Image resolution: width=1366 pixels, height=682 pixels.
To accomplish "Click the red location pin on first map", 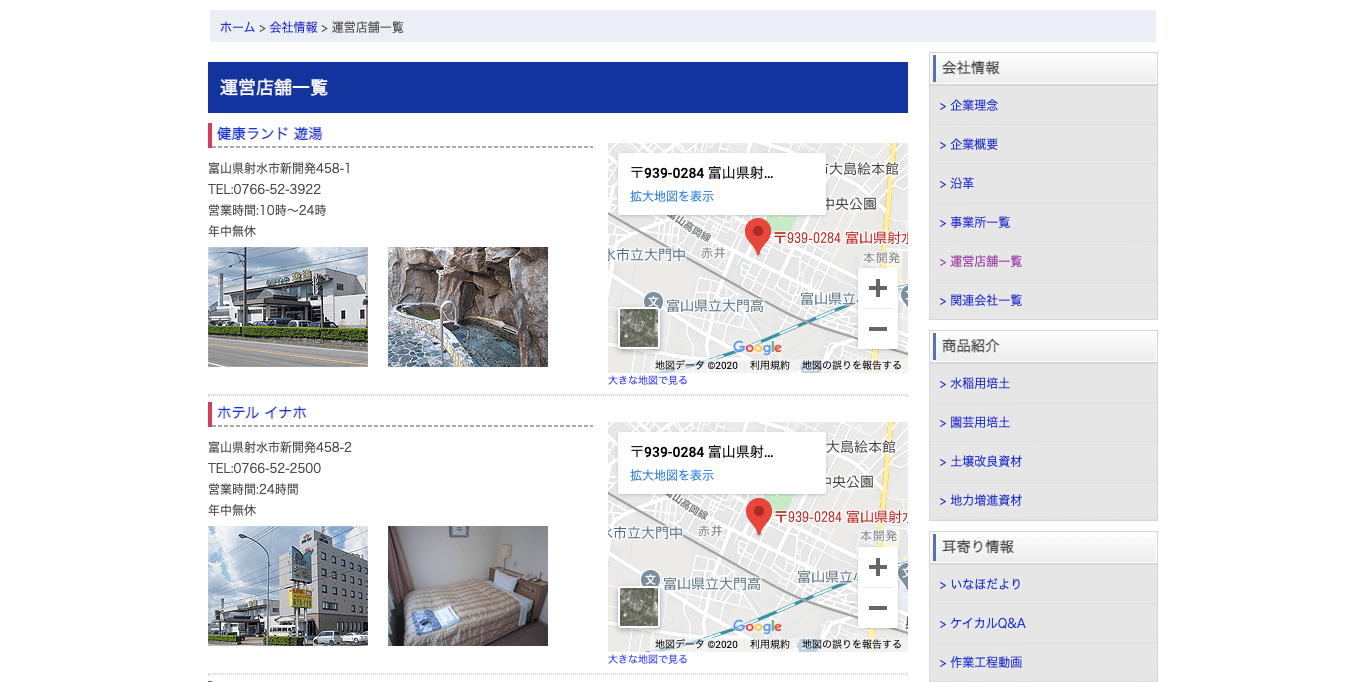I will (x=758, y=236).
